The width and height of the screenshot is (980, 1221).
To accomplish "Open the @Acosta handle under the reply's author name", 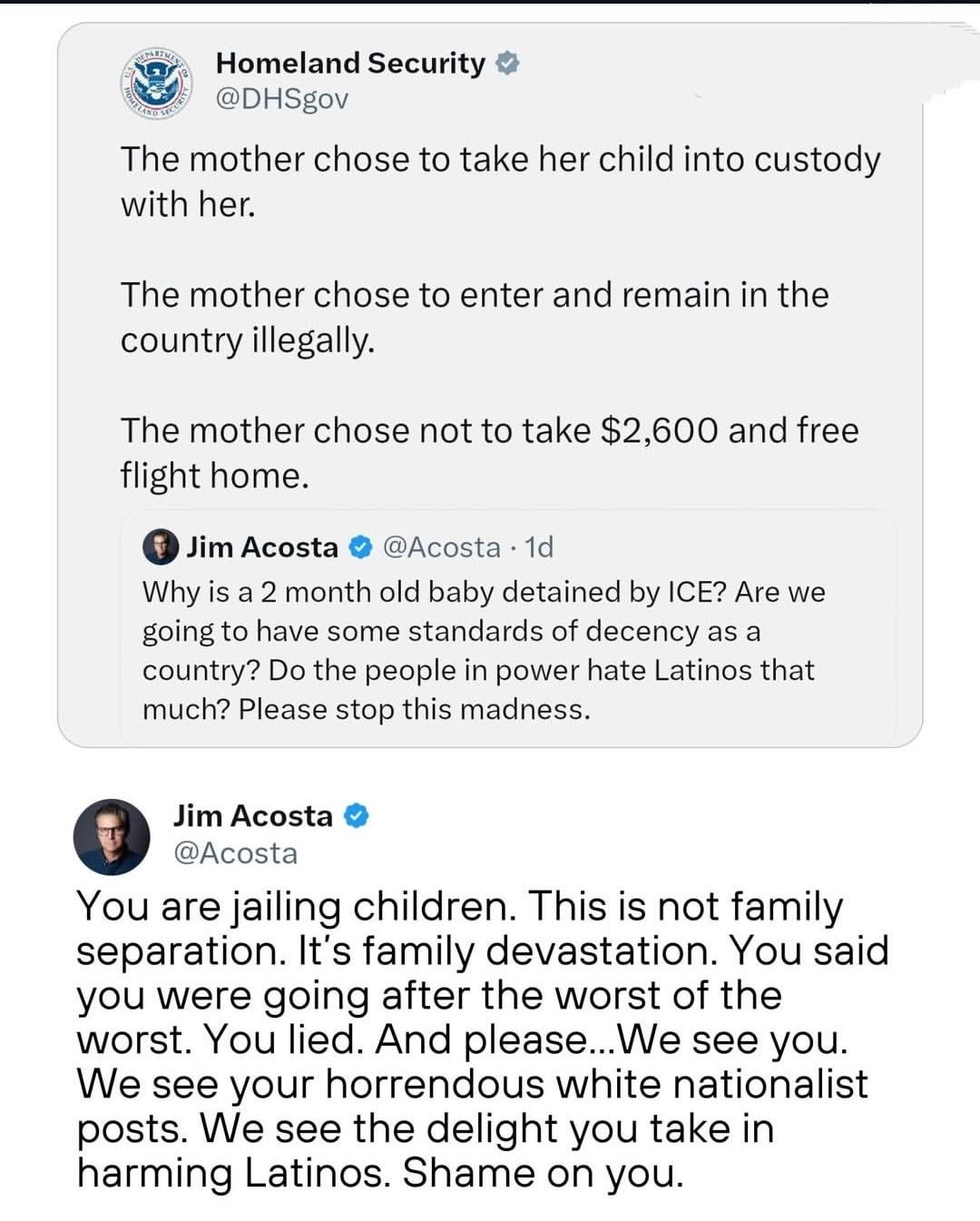I will (x=235, y=853).
